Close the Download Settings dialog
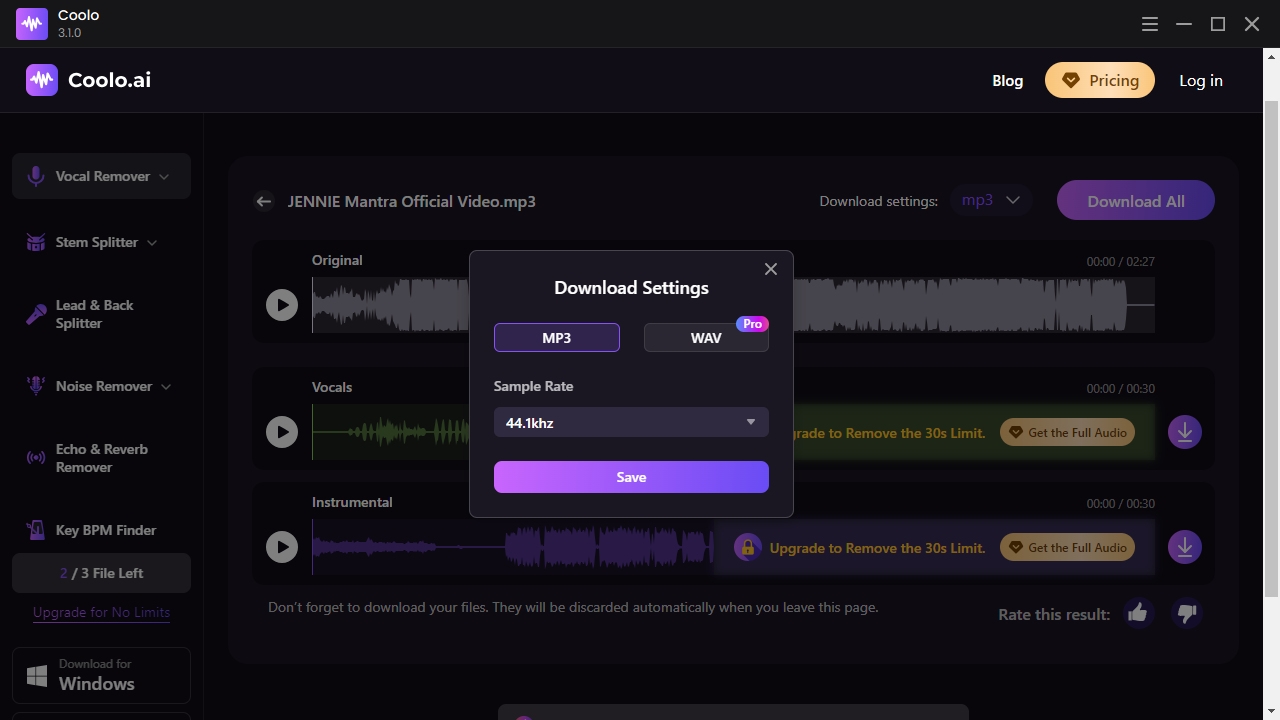The height and width of the screenshot is (720, 1280). click(770, 269)
